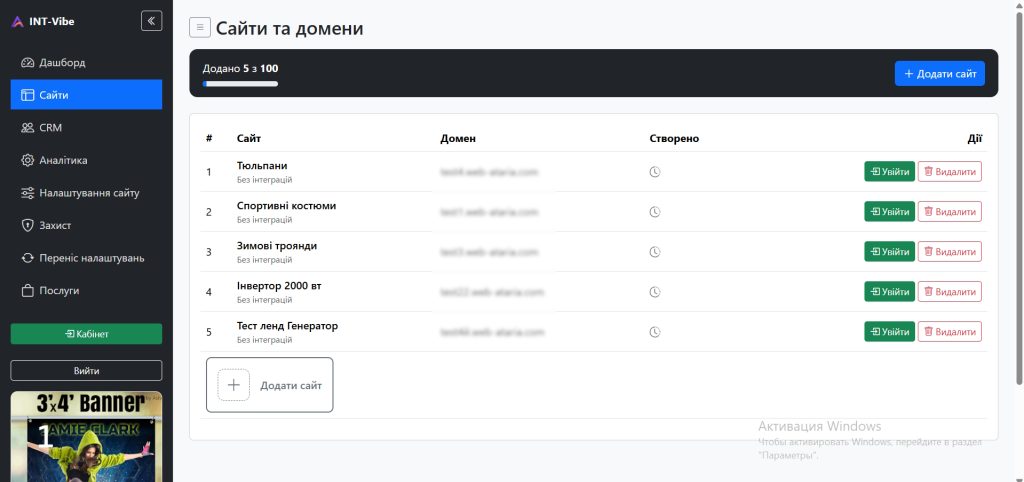
Task: Click the clock icon in the Зимові троянди row
Action: tap(655, 251)
